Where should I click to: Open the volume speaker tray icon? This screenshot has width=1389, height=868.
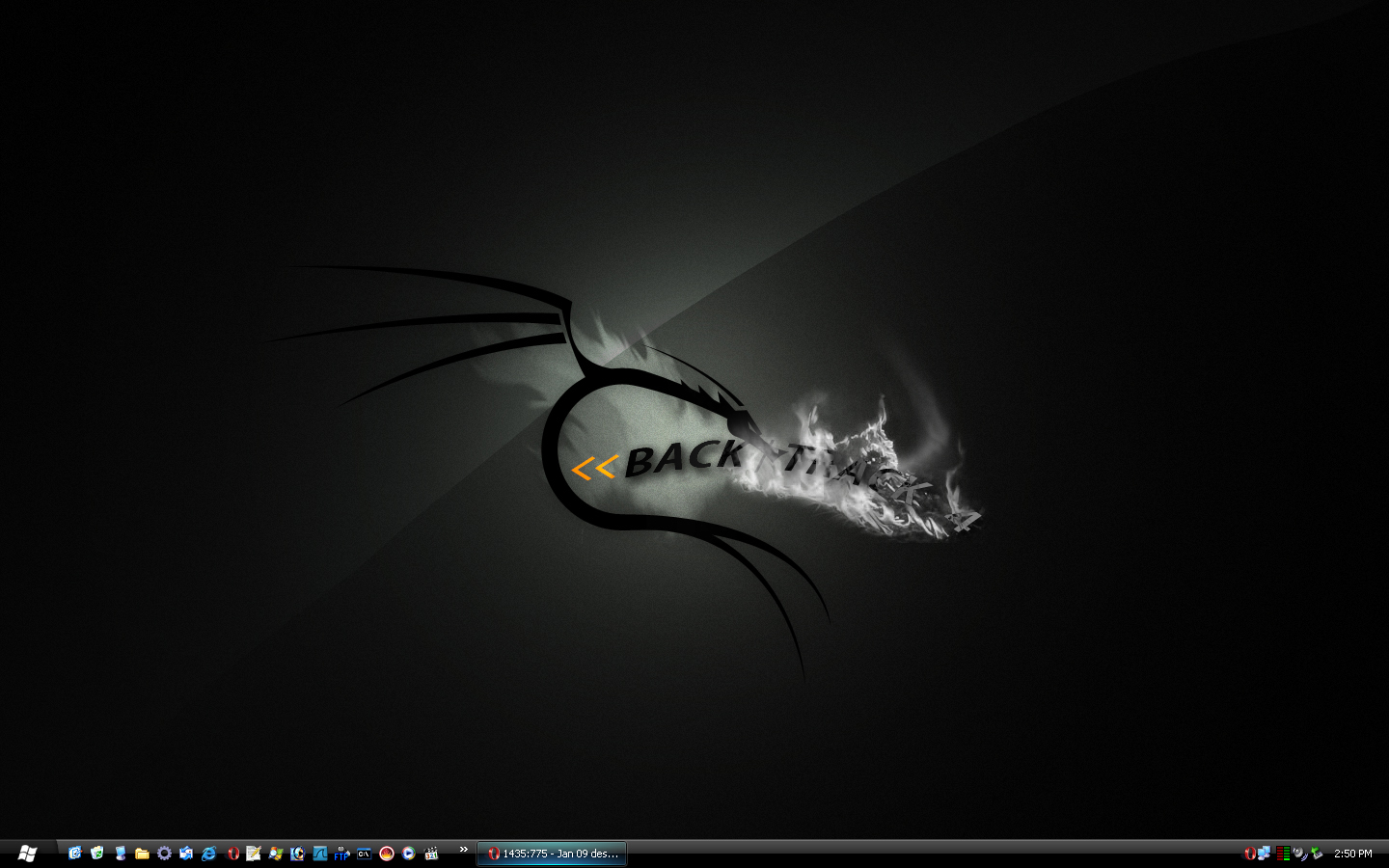click(x=1299, y=854)
